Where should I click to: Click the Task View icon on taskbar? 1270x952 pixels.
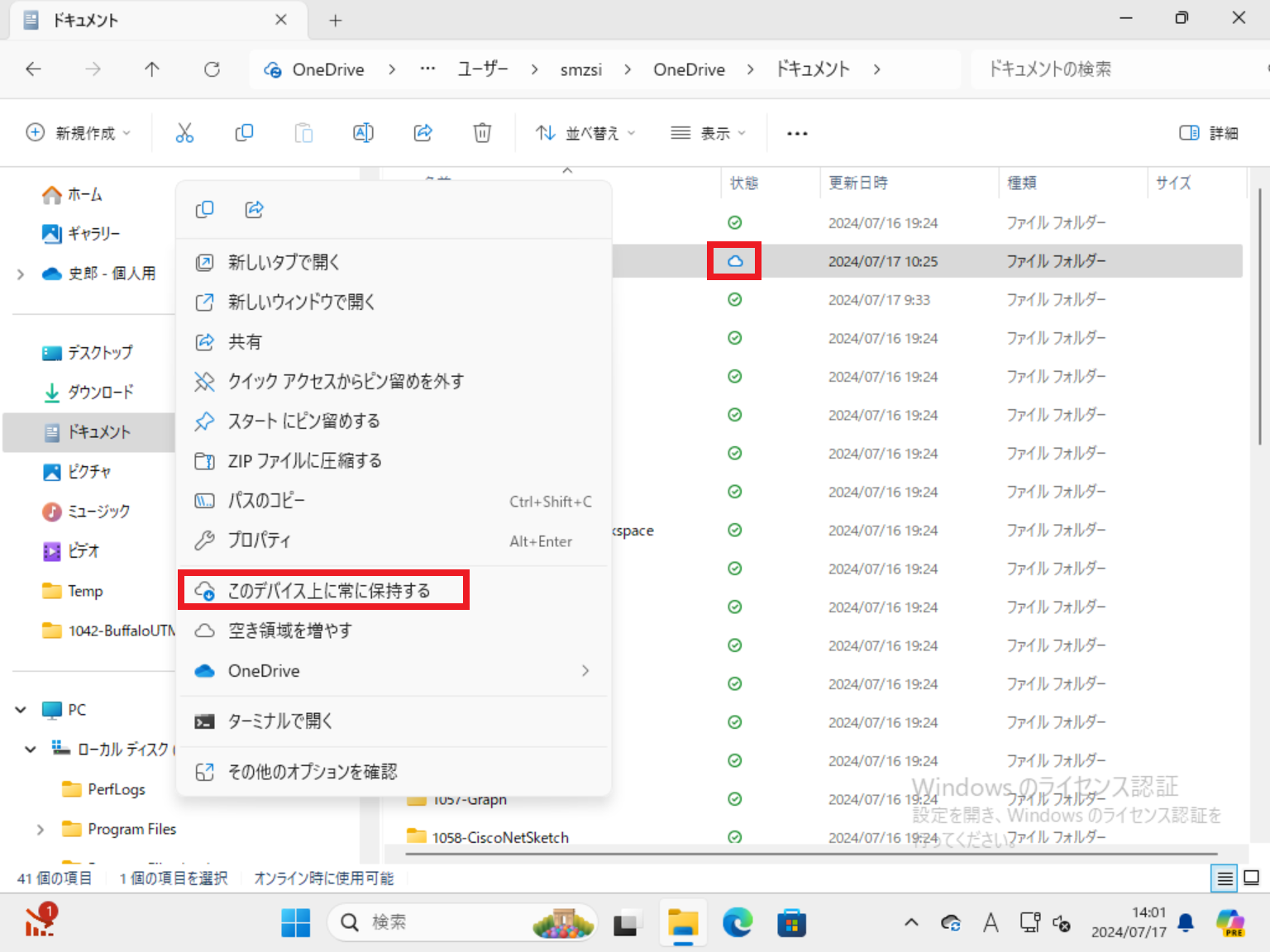click(x=626, y=922)
